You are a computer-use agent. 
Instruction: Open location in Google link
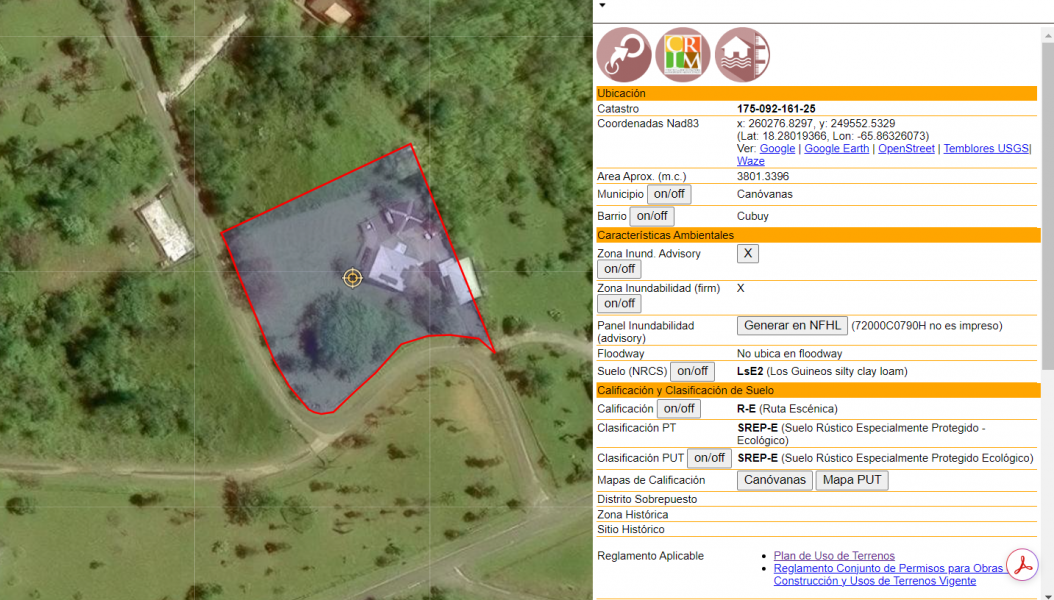(x=777, y=148)
